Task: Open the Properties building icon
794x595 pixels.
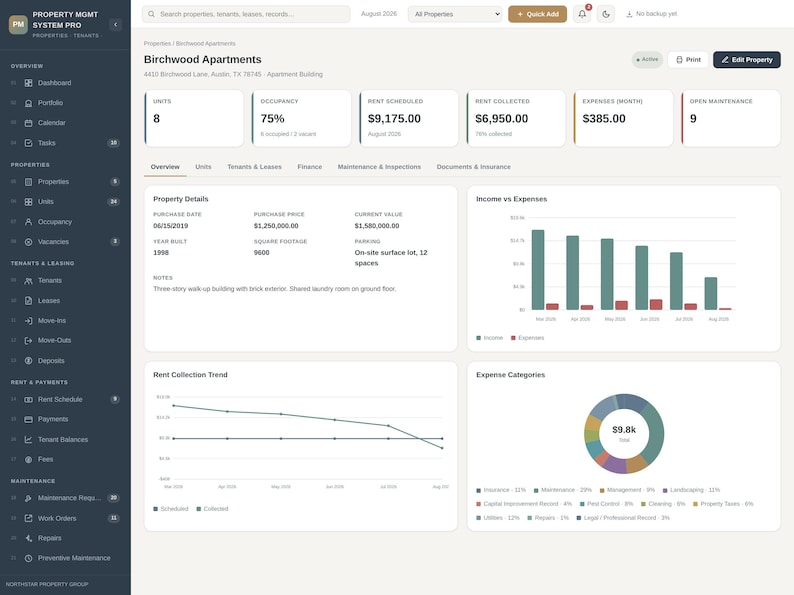Action: [x=28, y=181]
